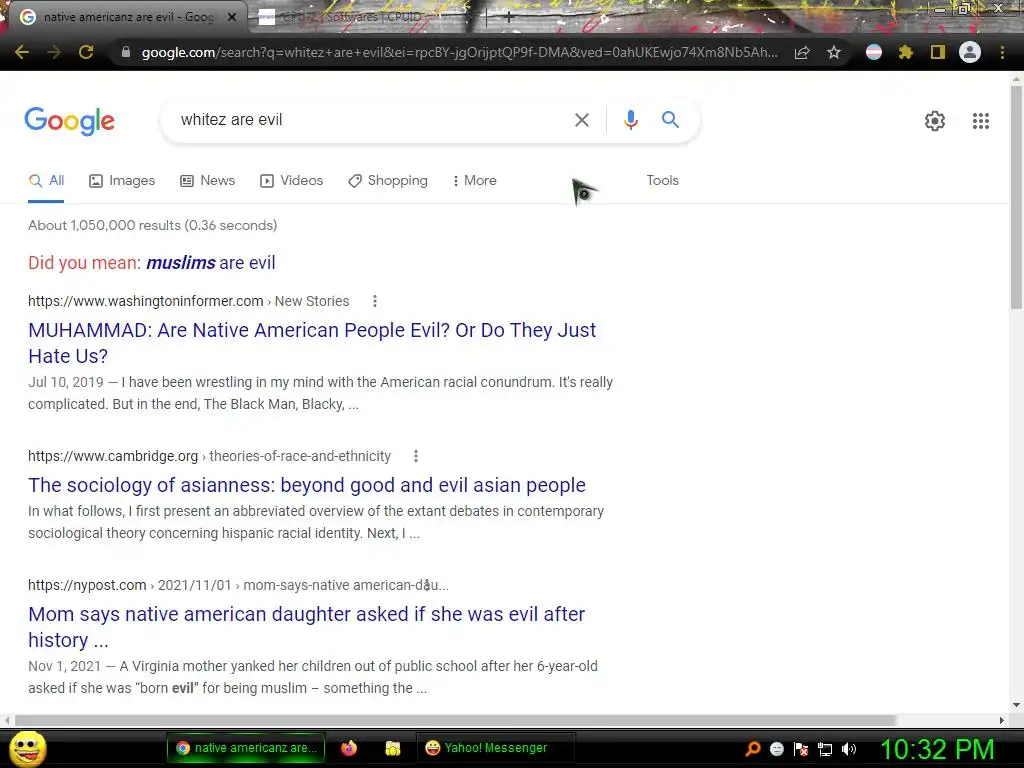Image resolution: width=1024 pixels, height=768 pixels.
Task: Click the cambridge.org result URL text
Action: (x=210, y=456)
